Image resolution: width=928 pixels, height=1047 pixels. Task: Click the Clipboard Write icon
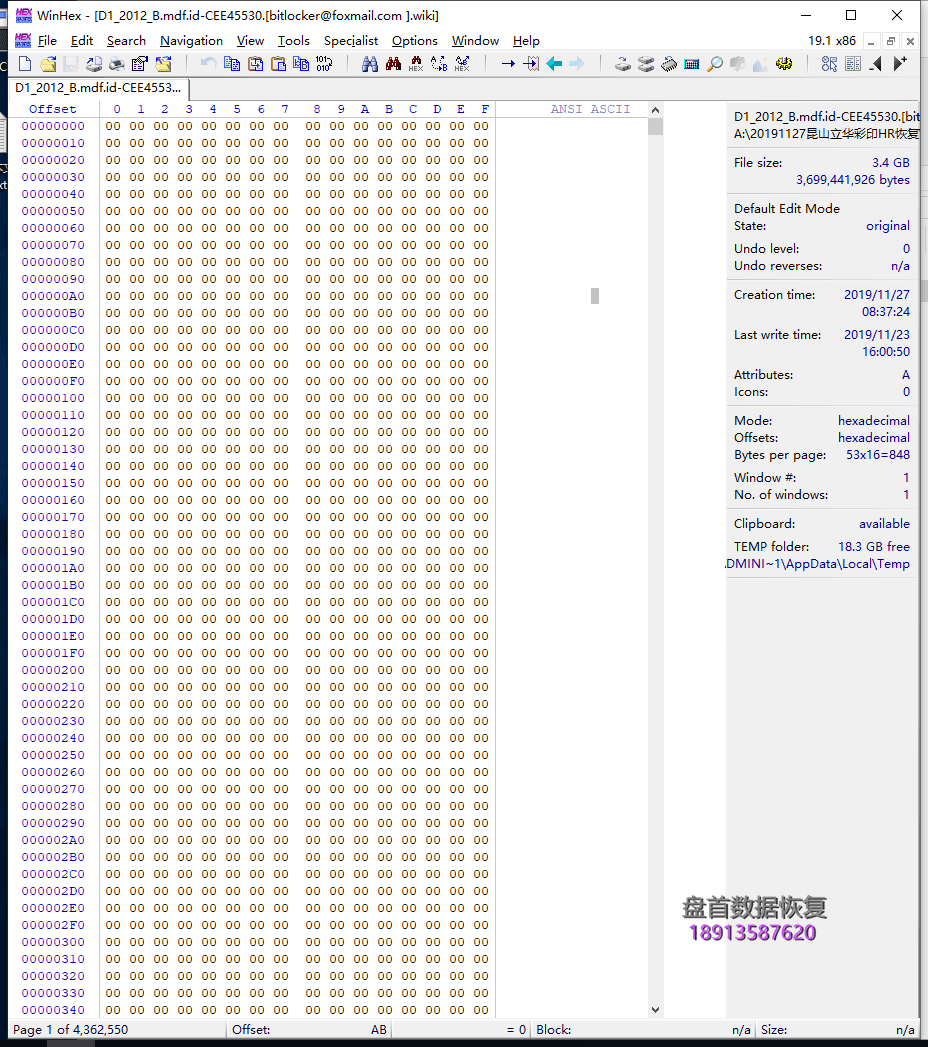255,64
